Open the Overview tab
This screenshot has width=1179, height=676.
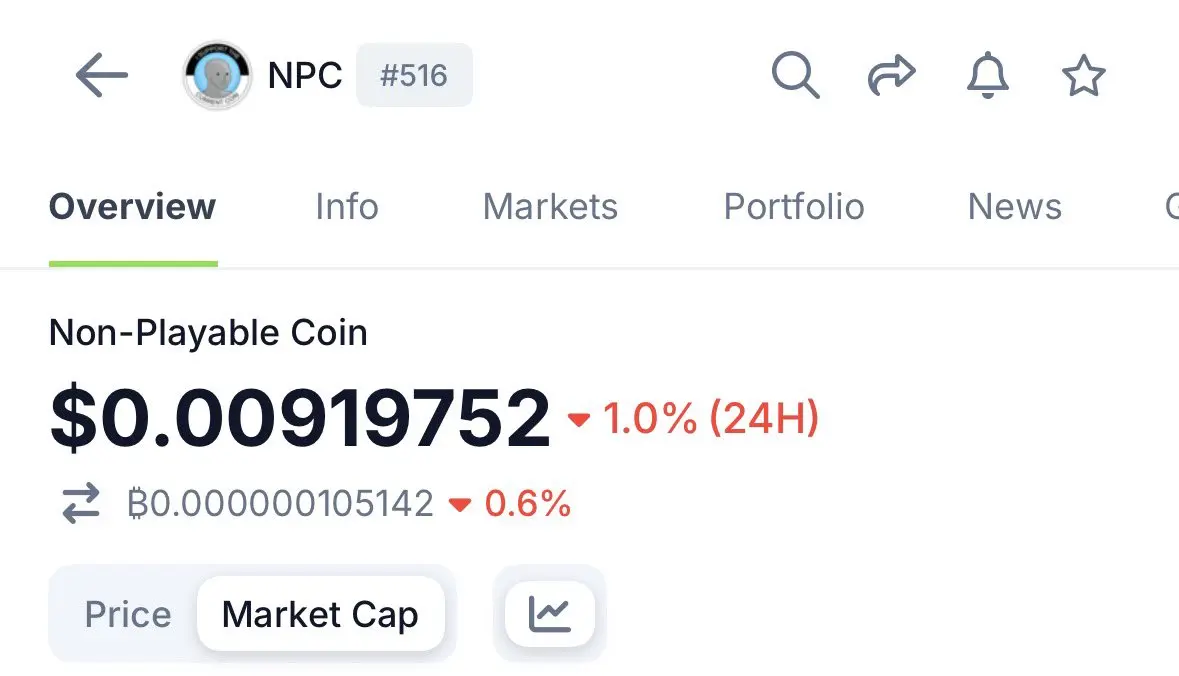tap(132, 207)
